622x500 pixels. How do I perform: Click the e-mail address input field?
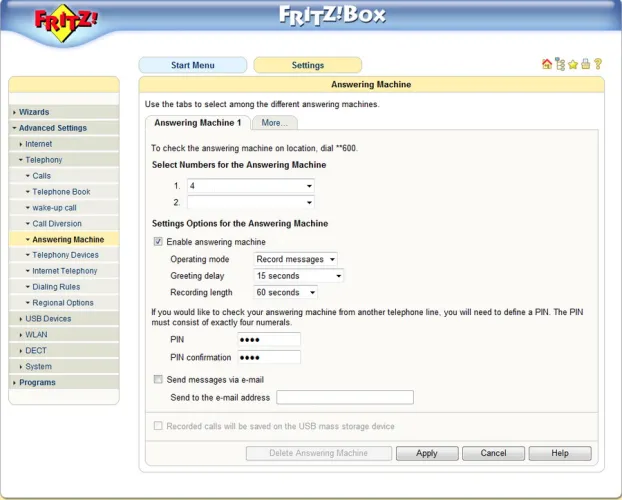pyautogui.click(x=345, y=397)
